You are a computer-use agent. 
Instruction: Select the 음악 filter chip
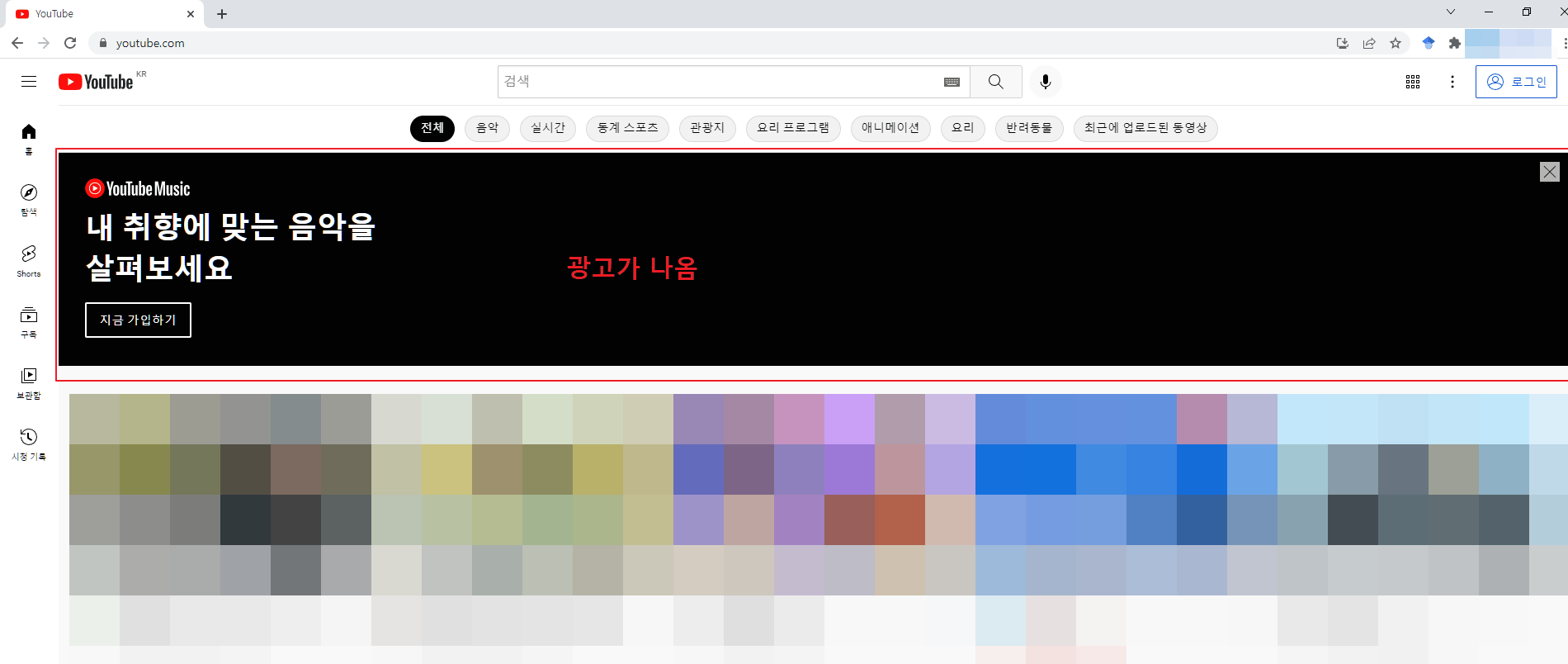click(488, 128)
